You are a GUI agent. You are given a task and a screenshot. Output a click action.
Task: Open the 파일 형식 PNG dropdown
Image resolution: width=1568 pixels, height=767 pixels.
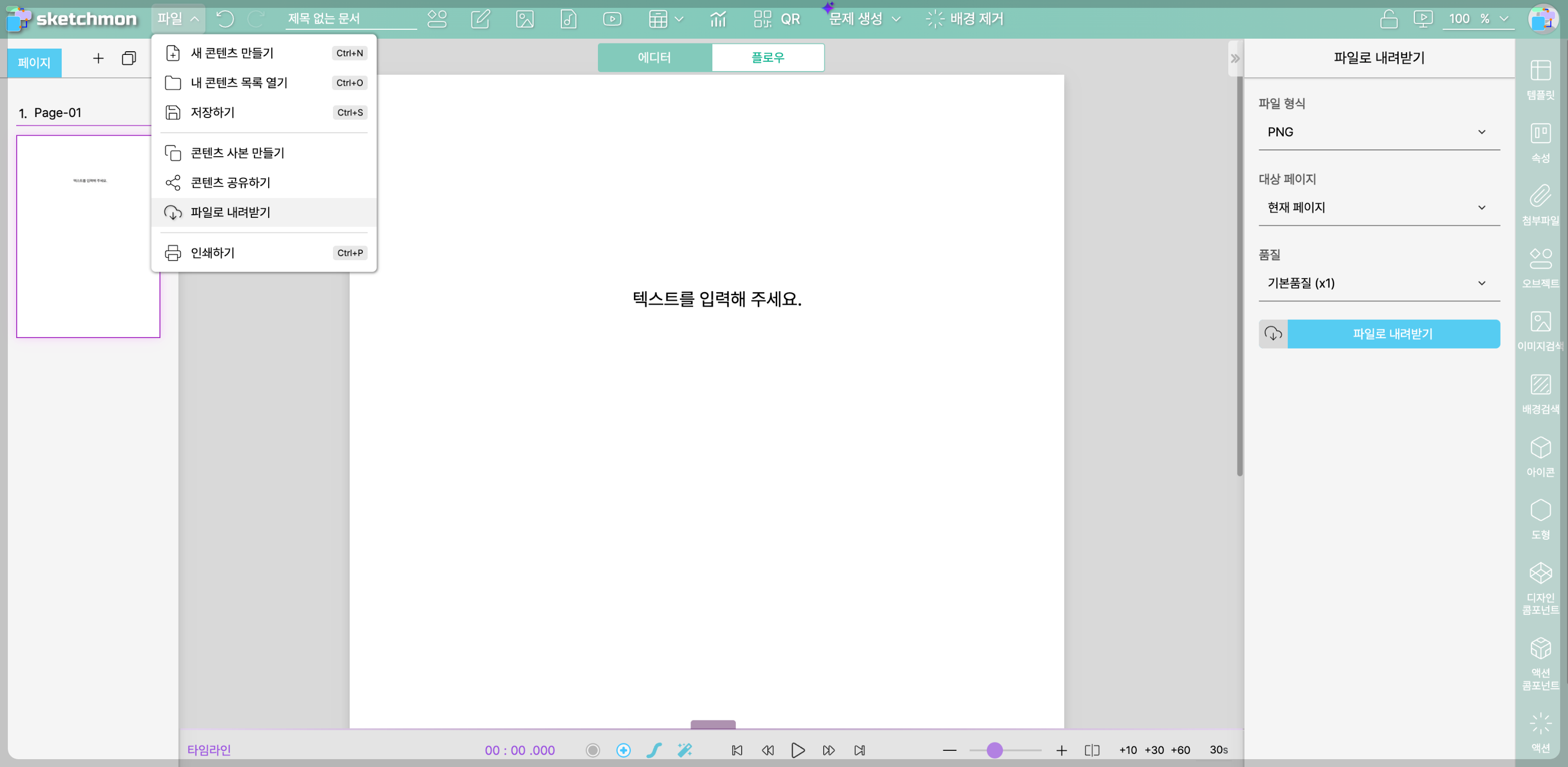1378,132
